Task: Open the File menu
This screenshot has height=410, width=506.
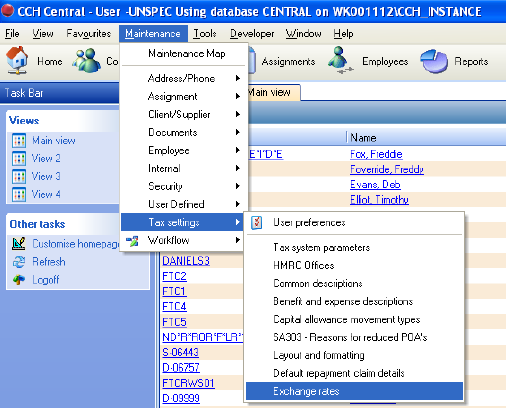Action: [x=12, y=34]
